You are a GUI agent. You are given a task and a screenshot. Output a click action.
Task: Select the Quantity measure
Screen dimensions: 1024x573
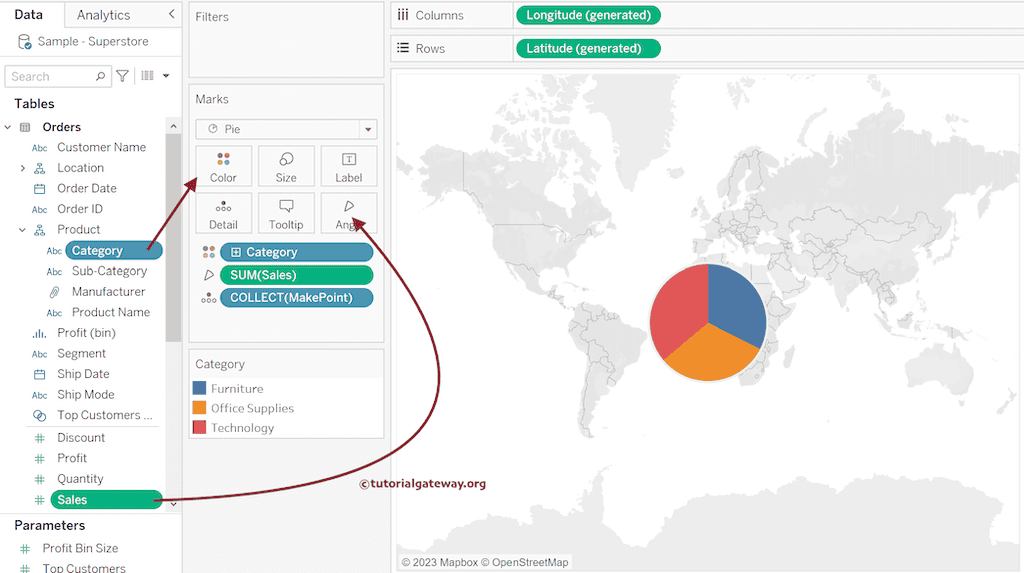(80, 479)
